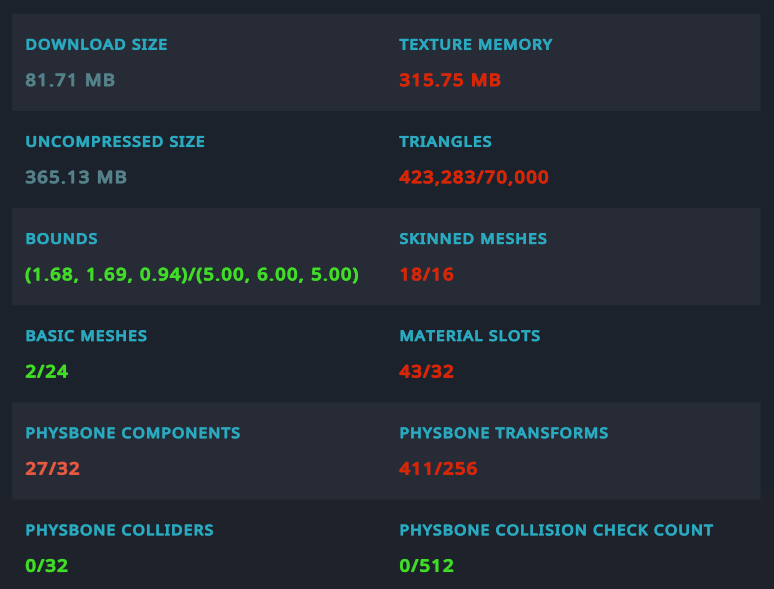Select the 81.71 MB download size value
Image resolution: width=774 pixels, height=589 pixels.
(70, 80)
